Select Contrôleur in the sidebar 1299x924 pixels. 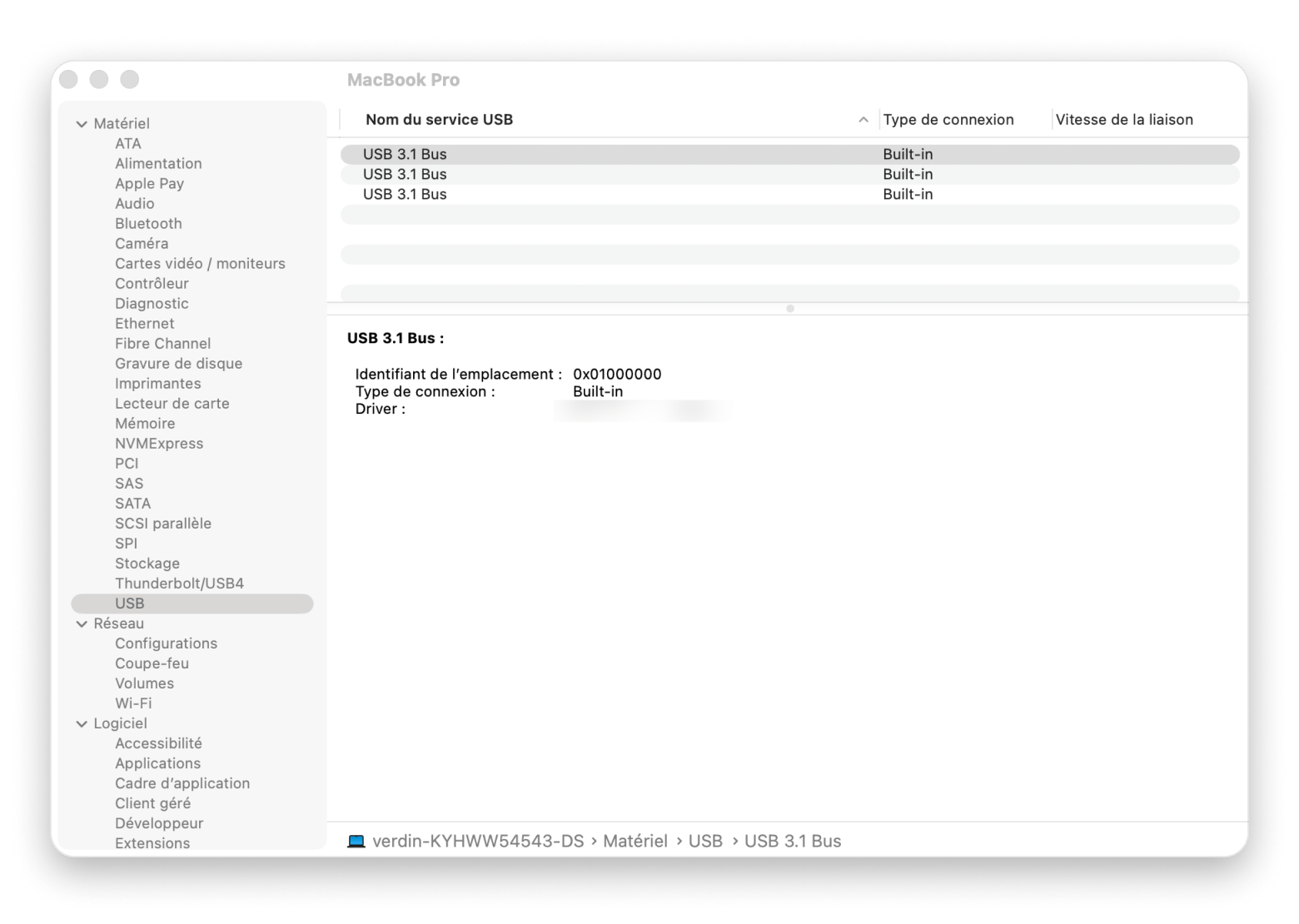(152, 284)
